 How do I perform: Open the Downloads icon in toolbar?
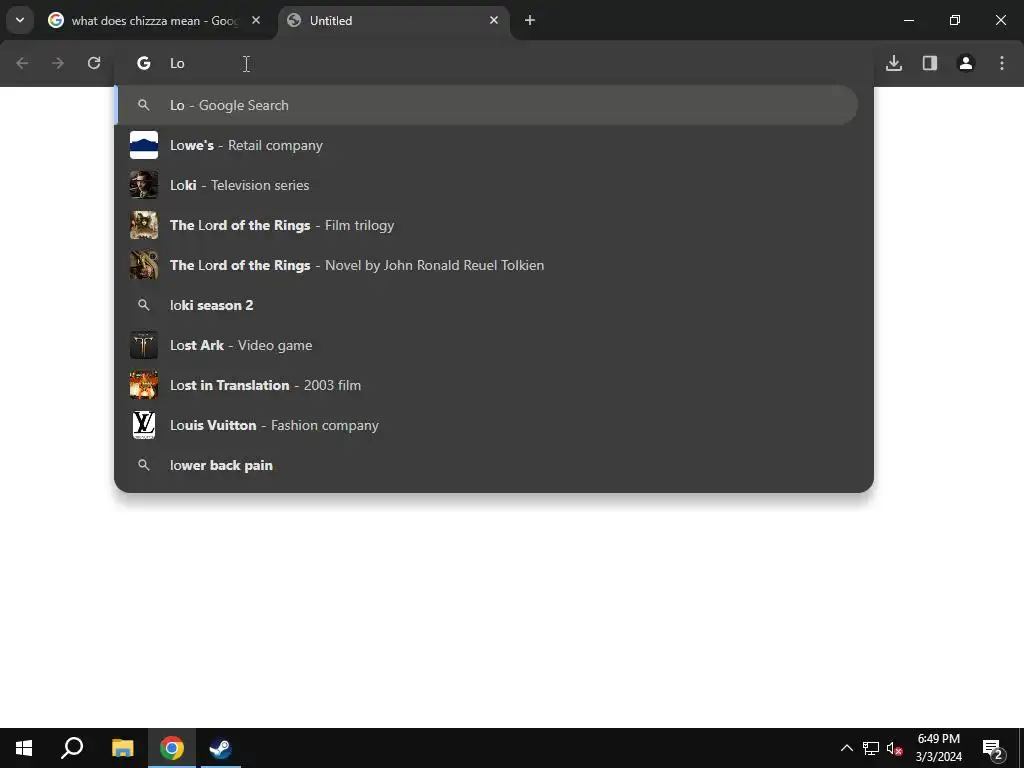[894, 63]
